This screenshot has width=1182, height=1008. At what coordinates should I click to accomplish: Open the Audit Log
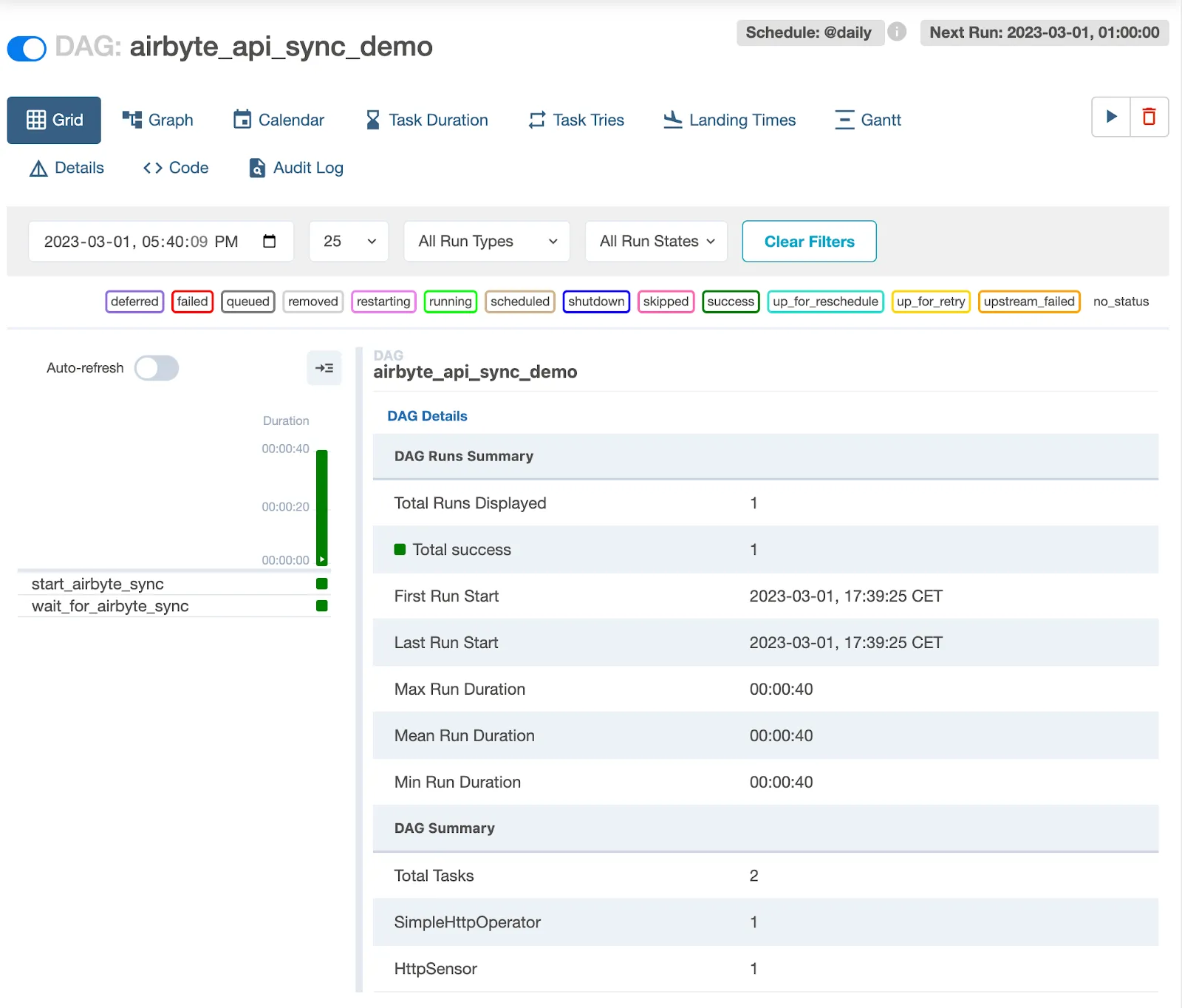click(296, 168)
